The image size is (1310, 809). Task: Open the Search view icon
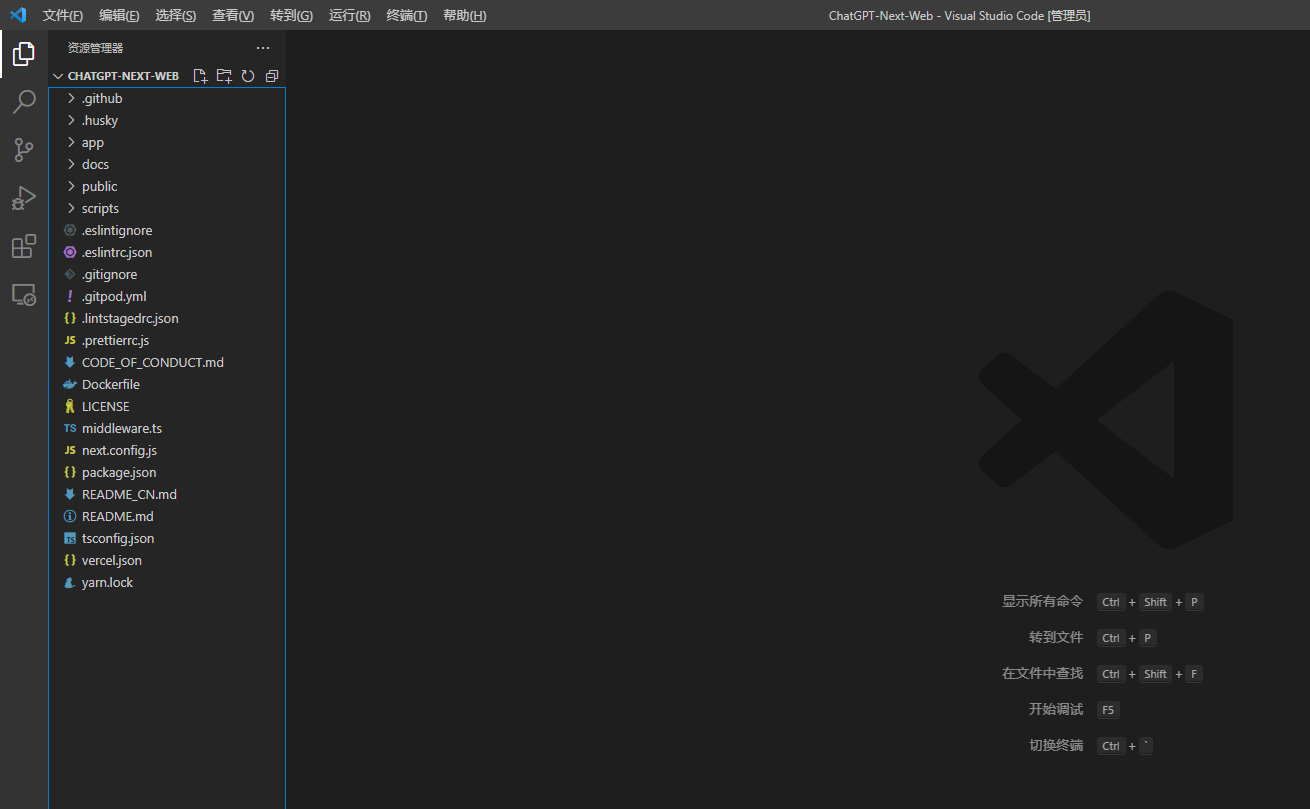tap(24, 102)
